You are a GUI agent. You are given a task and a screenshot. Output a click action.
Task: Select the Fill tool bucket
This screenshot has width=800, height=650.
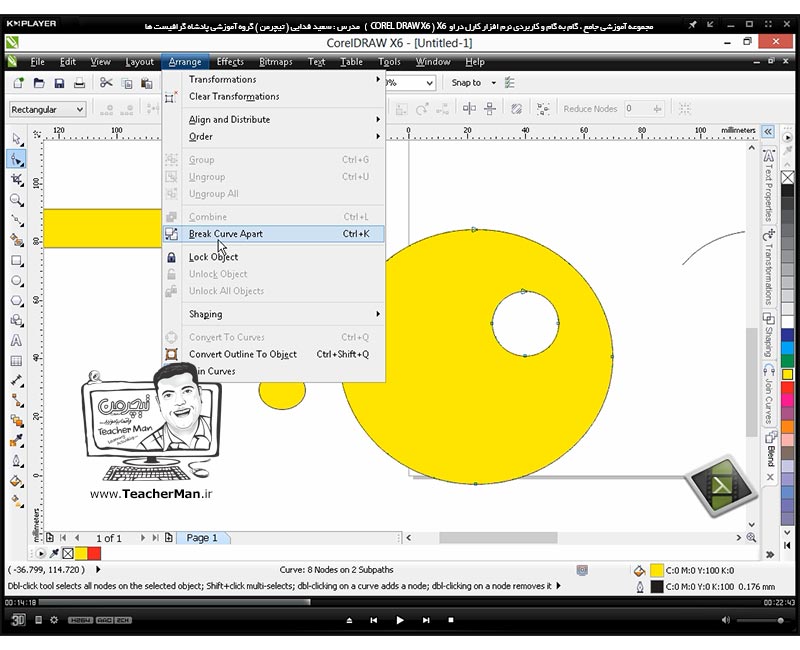(x=16, y=481)
